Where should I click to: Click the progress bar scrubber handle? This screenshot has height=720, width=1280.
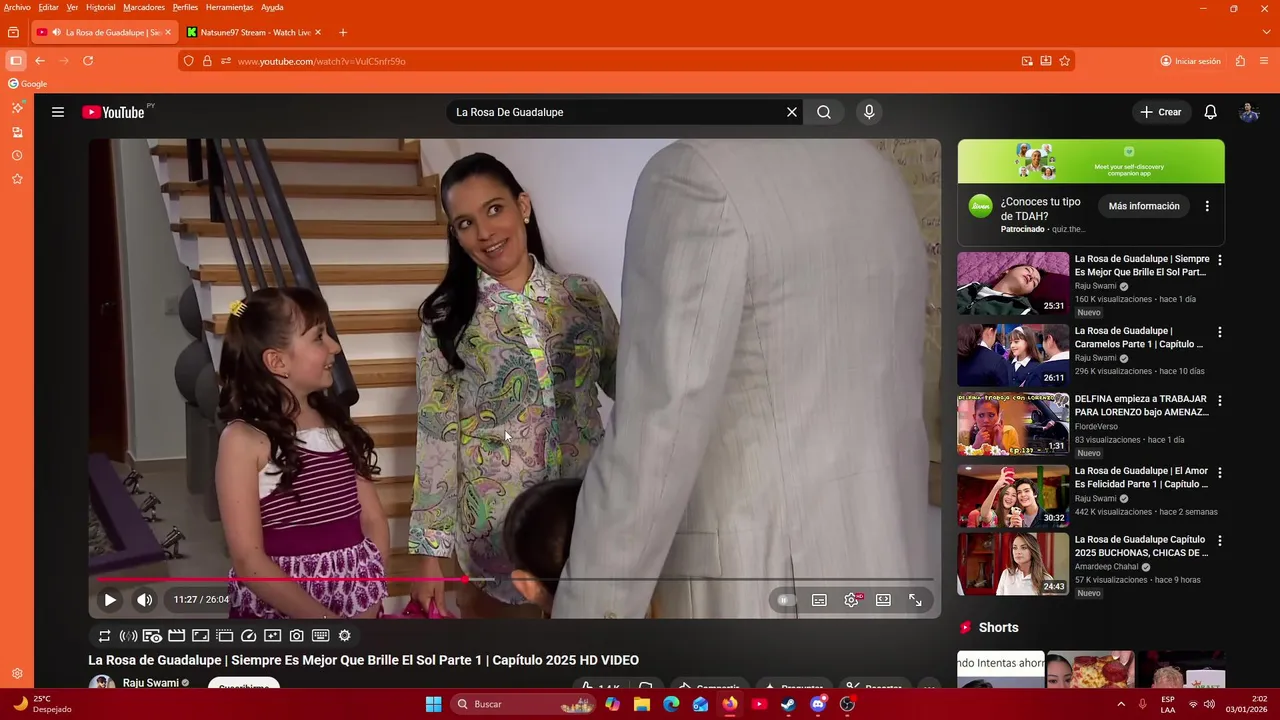click(x=466, y=579)
